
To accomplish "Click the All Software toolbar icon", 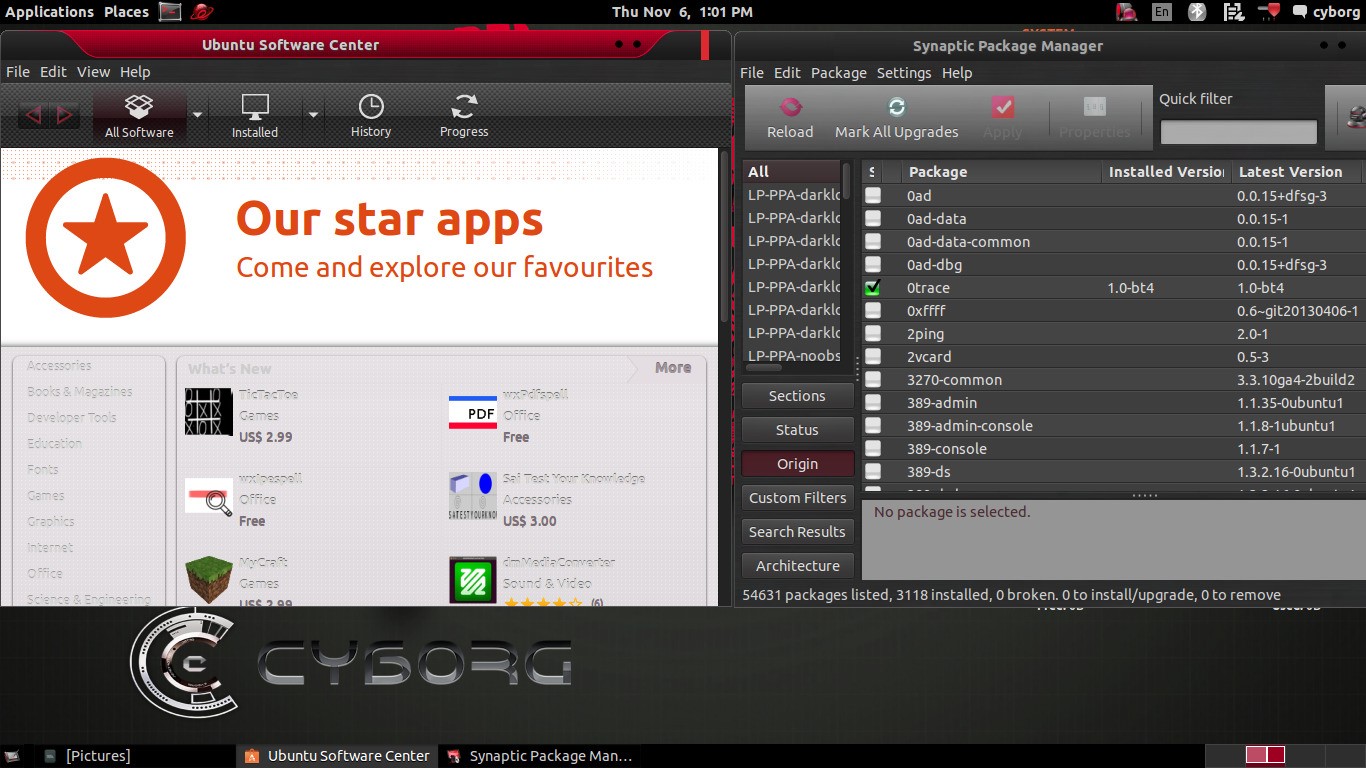I will pyautogui.click(x=139, y=108).
